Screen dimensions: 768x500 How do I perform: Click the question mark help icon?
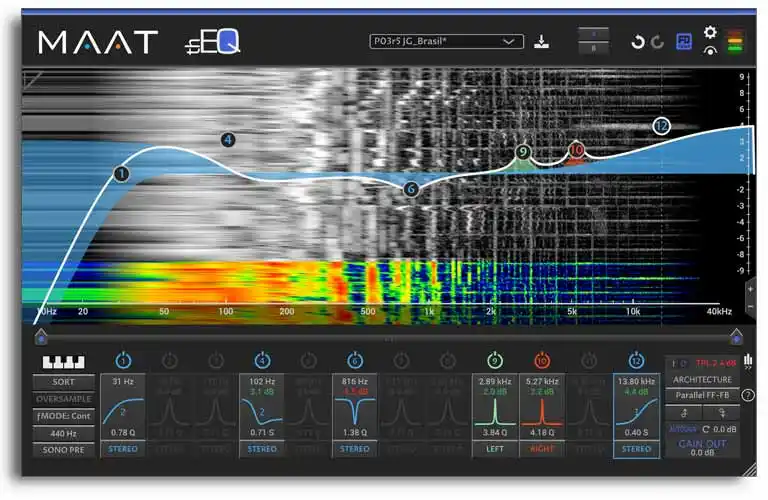[x=747, y=395]
